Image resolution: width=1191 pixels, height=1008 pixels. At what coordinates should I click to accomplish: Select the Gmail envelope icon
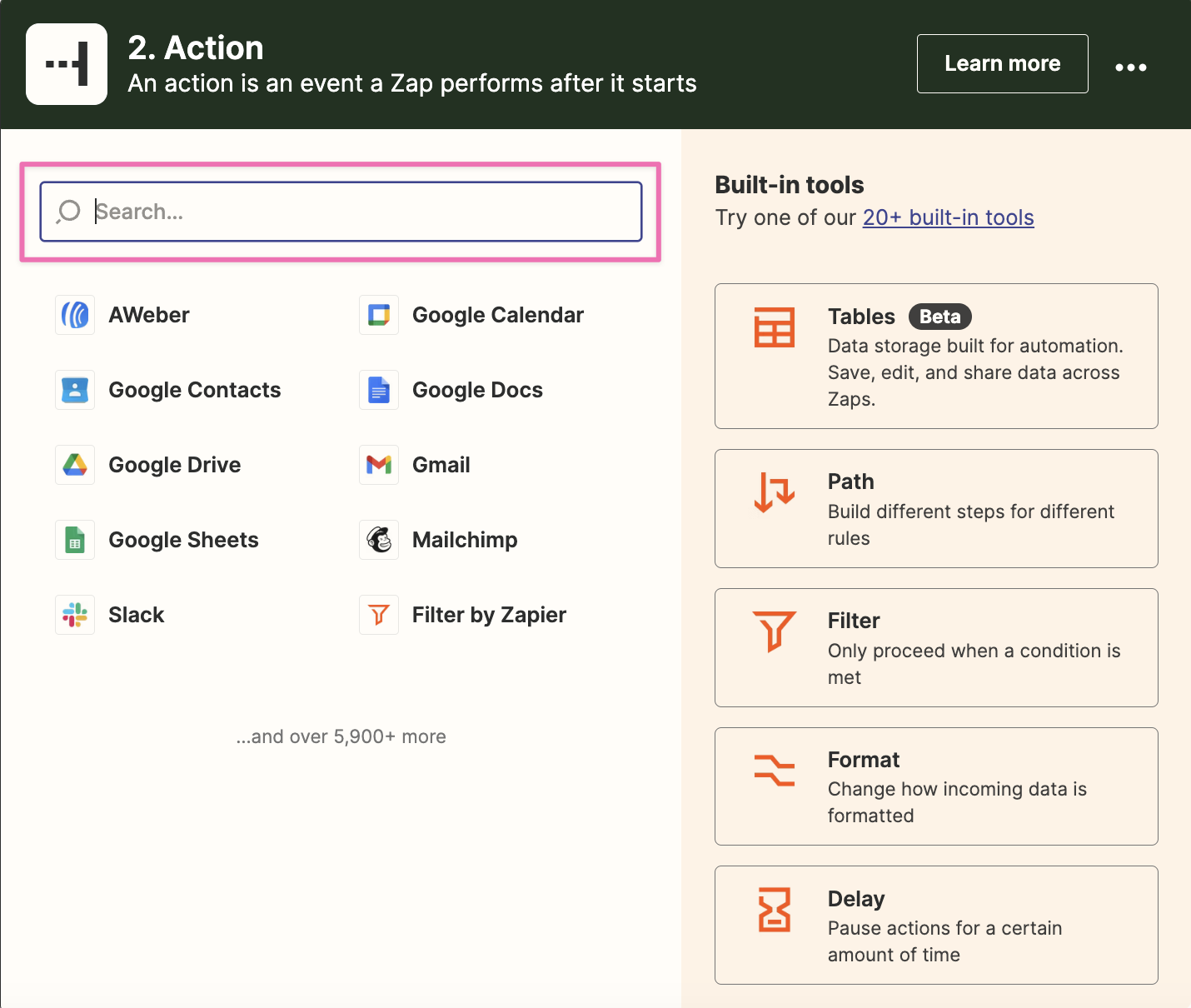tap(379, 465)
